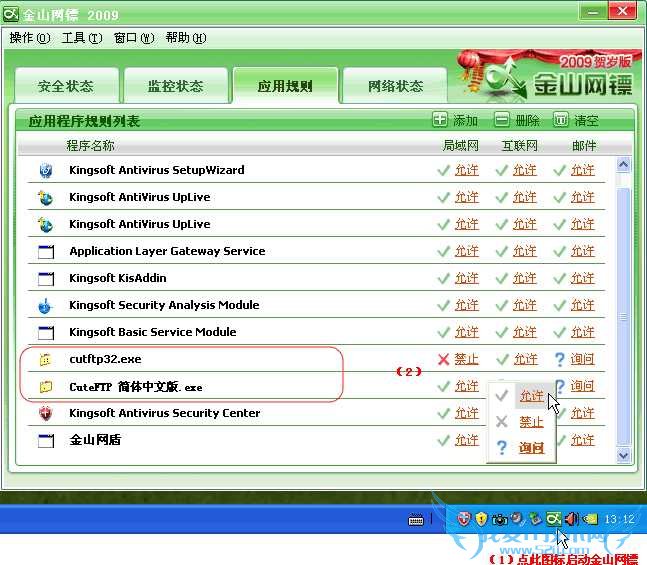Click 允许 link for Security Center 局域网
This screenshot has width=647, height=565.
click(x=467, y=413)
